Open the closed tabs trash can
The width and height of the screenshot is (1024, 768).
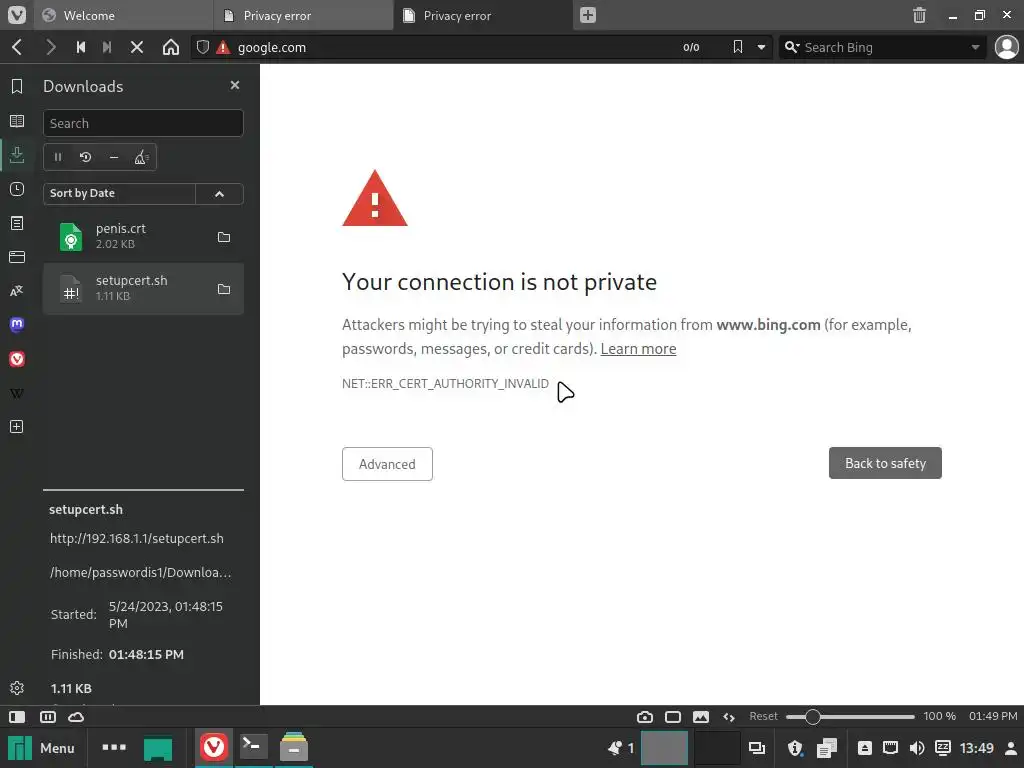[919, 15]
